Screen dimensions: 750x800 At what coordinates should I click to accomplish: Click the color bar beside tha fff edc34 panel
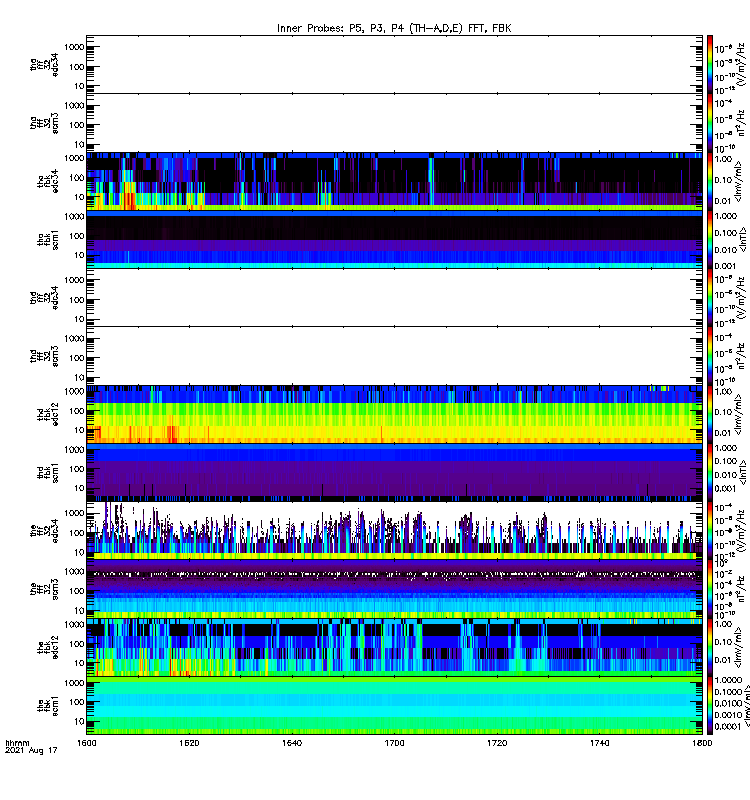point(710,64)
